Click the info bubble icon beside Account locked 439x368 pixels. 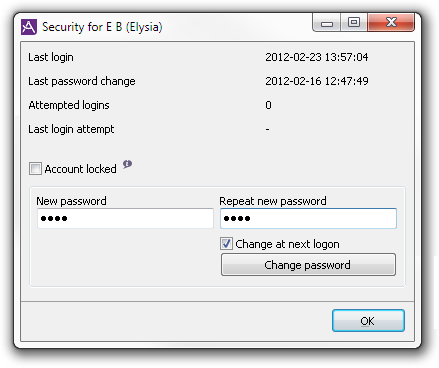tap(127, 164)
